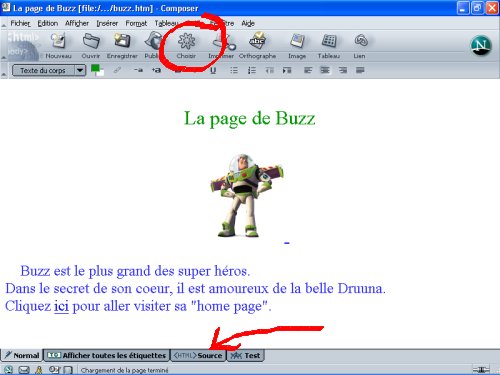
Task: Toggle underline formatting
Action: pos(213,70)
